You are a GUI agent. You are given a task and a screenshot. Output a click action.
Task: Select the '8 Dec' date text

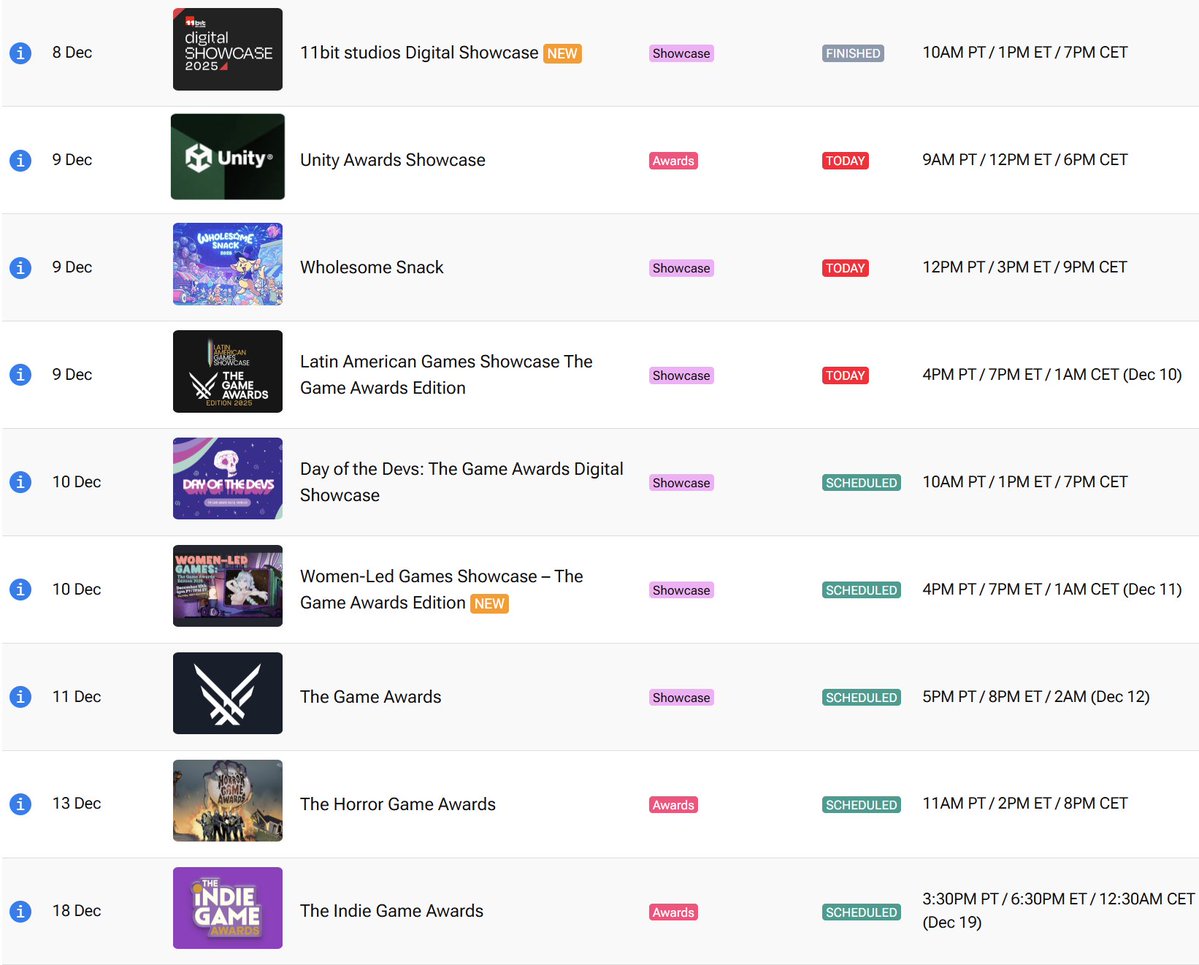point(72,53)
